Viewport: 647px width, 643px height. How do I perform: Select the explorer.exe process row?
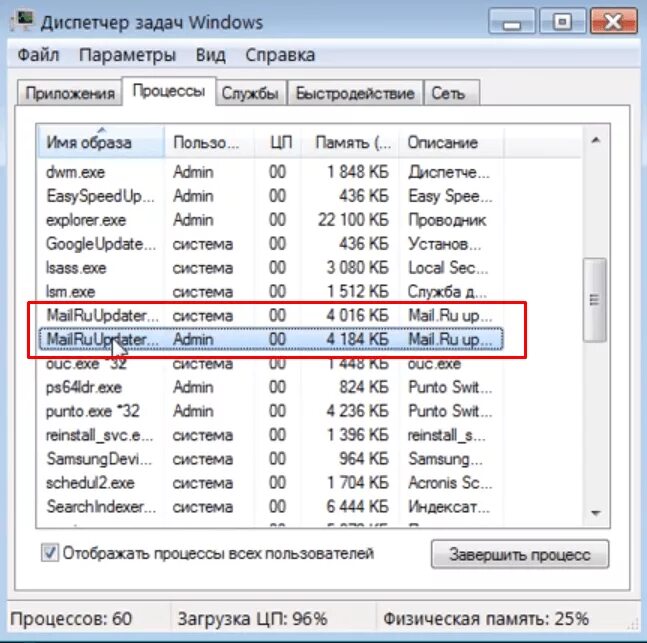[270, 220]
